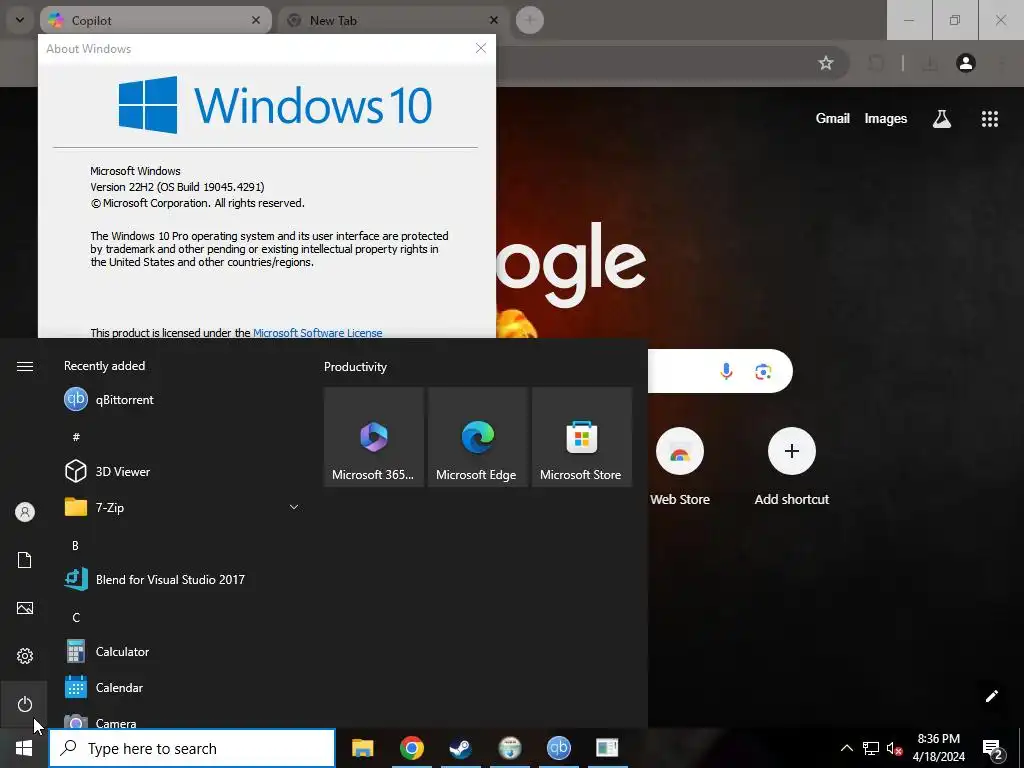Viewport: 1024px width, 768px height.
Task: Customize Chrome with the pencil icon
Action: [x=991, y=696]
